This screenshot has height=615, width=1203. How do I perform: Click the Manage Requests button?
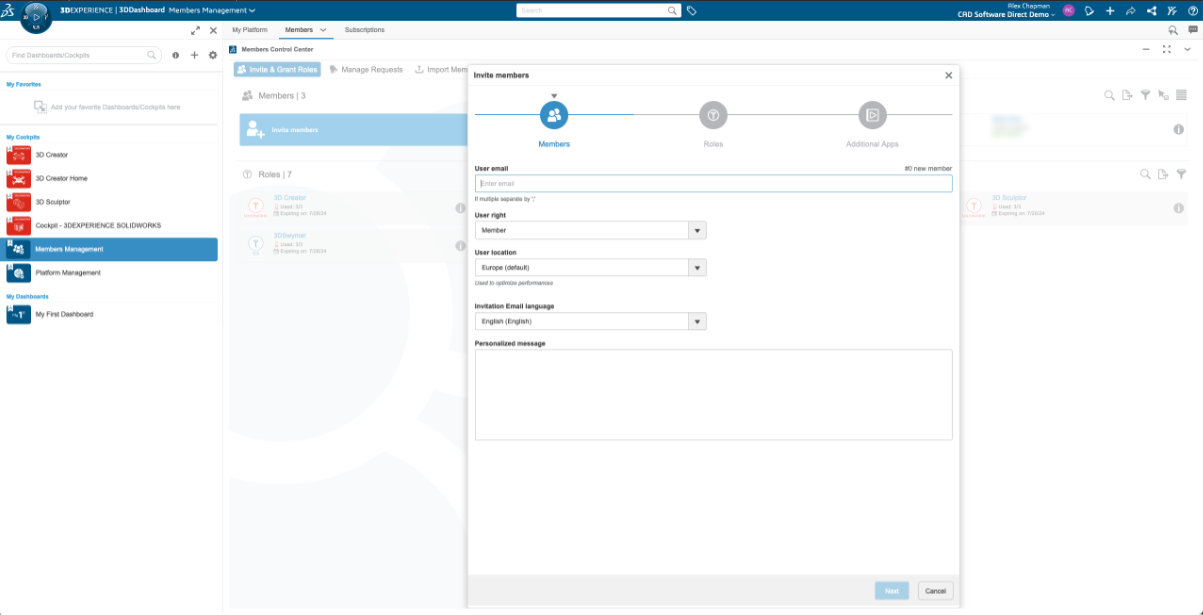click(x=366, y=70)
